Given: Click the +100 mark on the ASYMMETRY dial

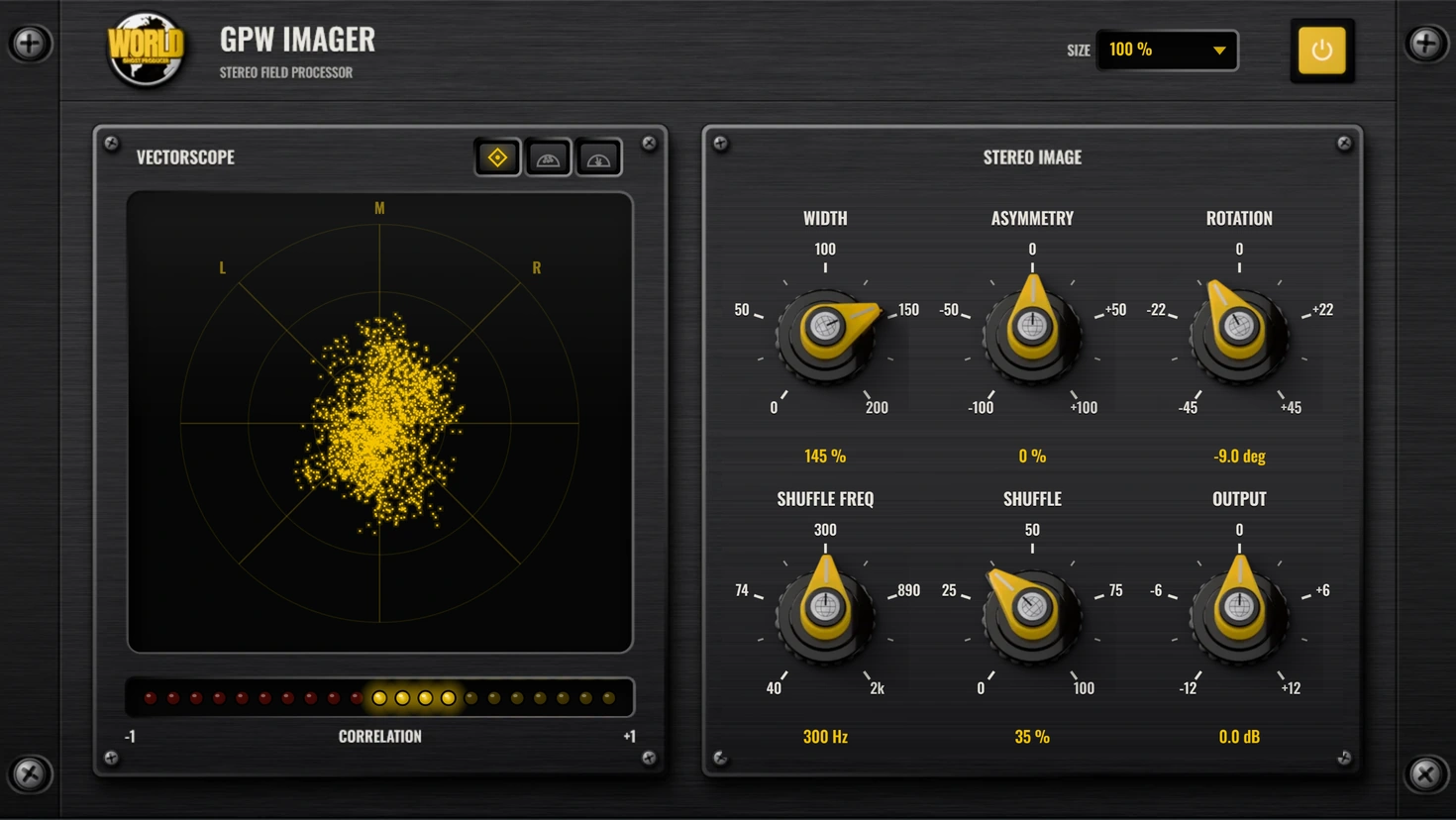Looking at the screenshot, I should (1084, 408).
